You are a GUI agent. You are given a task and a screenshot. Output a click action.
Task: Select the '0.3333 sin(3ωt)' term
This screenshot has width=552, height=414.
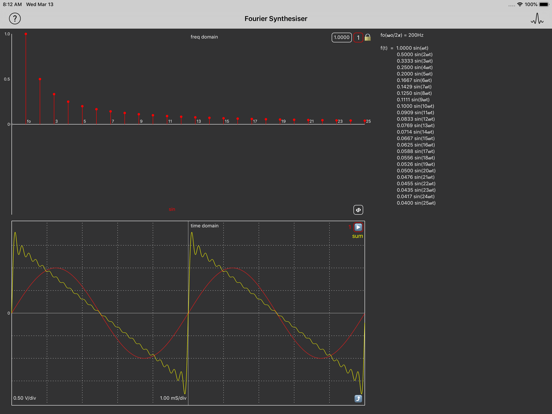[415, 61]
